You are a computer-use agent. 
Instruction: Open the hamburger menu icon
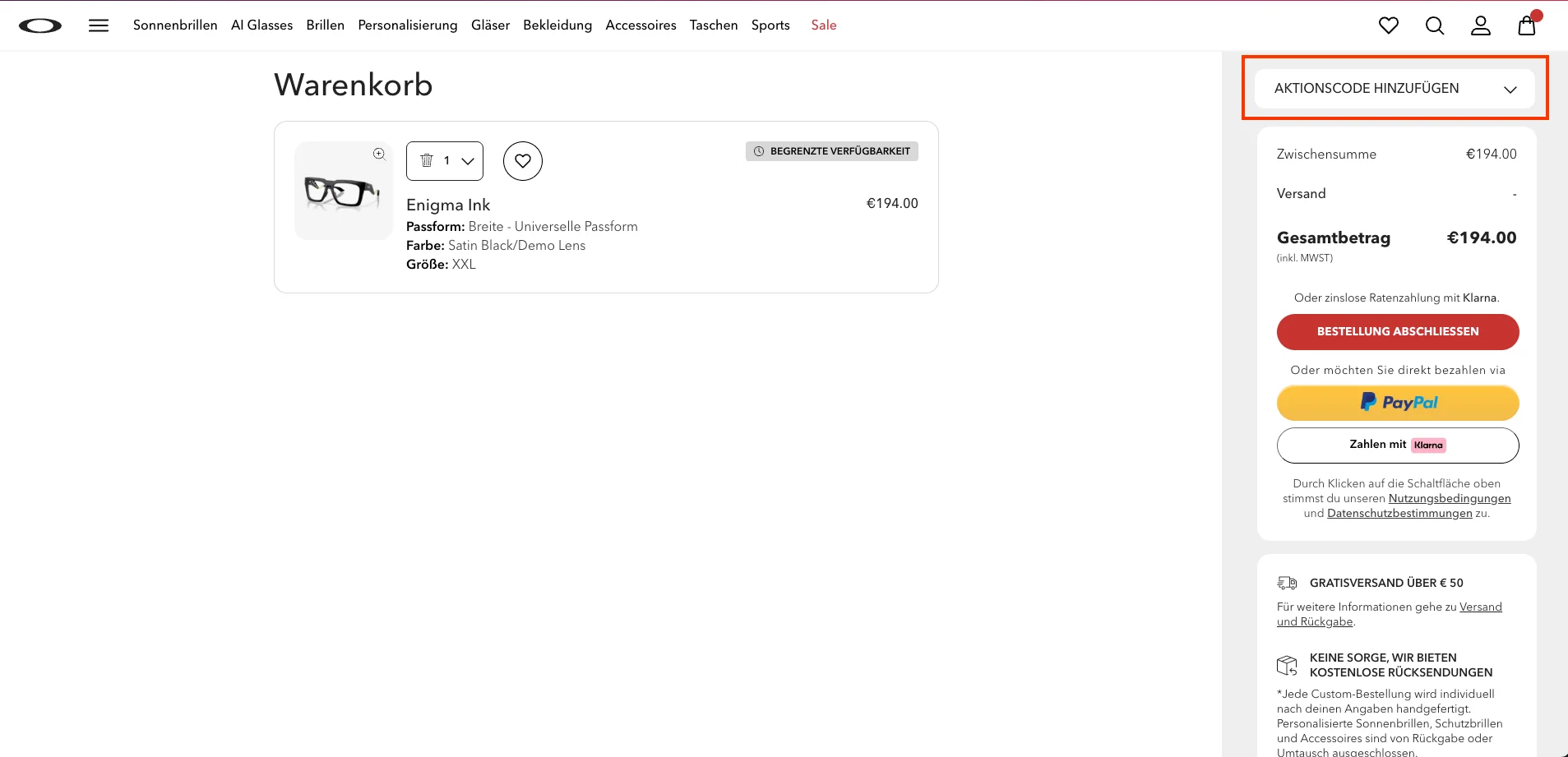coord(99,25)
